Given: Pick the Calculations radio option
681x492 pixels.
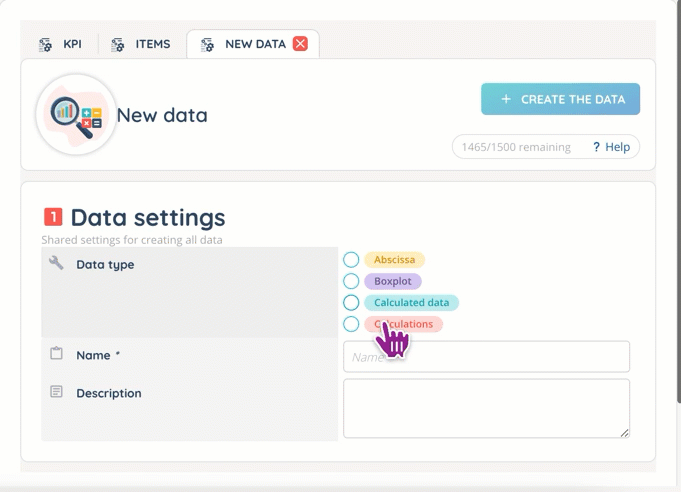Looking at the screenshot, I should tap(351, 324).
